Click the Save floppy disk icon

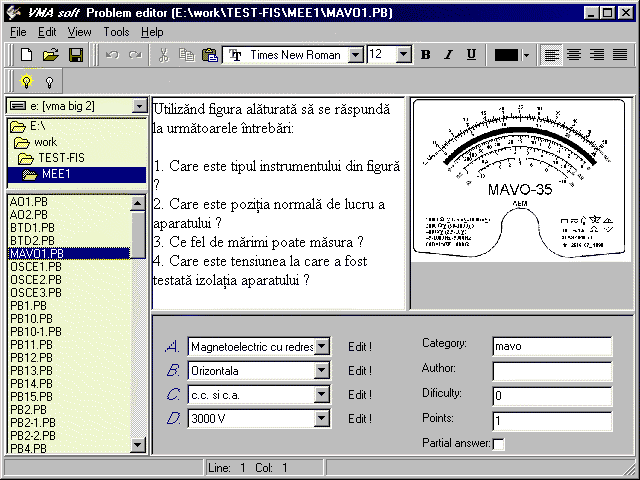coord(76,55)
